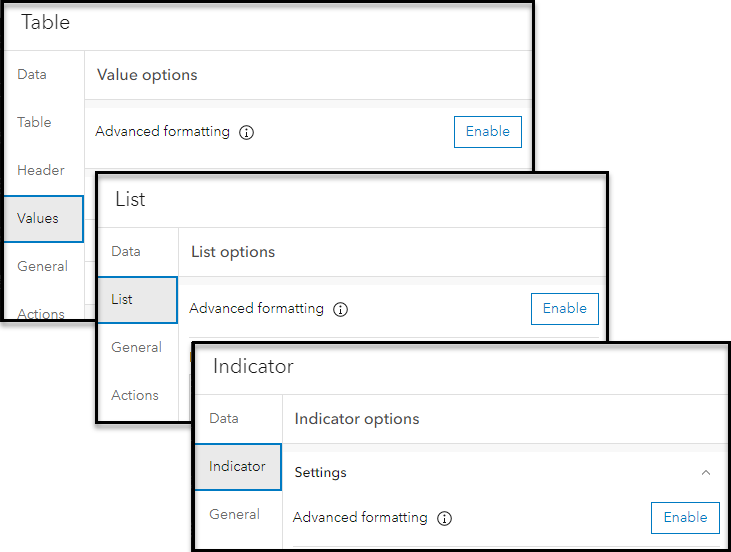Click info icon beside List Advanced formatting

pyautogui.click(x=340, y=309)
